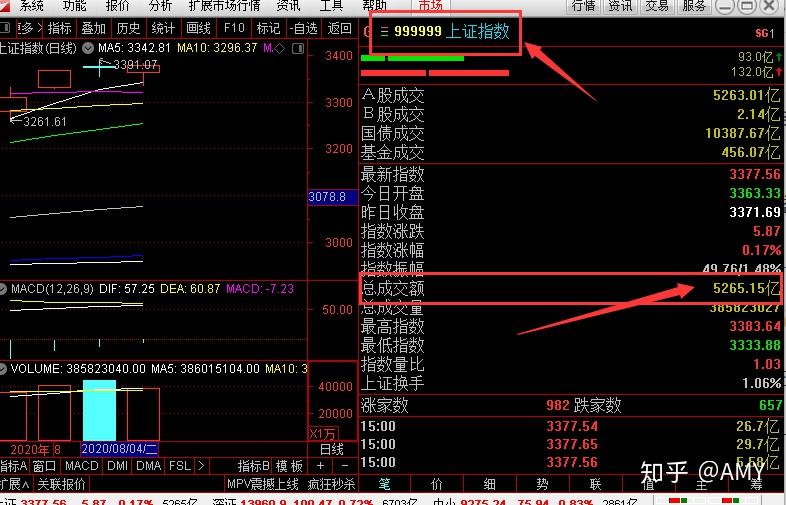Screen dimensions: 786x505
Task: Open the 模板 template button
Action: tap(289, 466)
